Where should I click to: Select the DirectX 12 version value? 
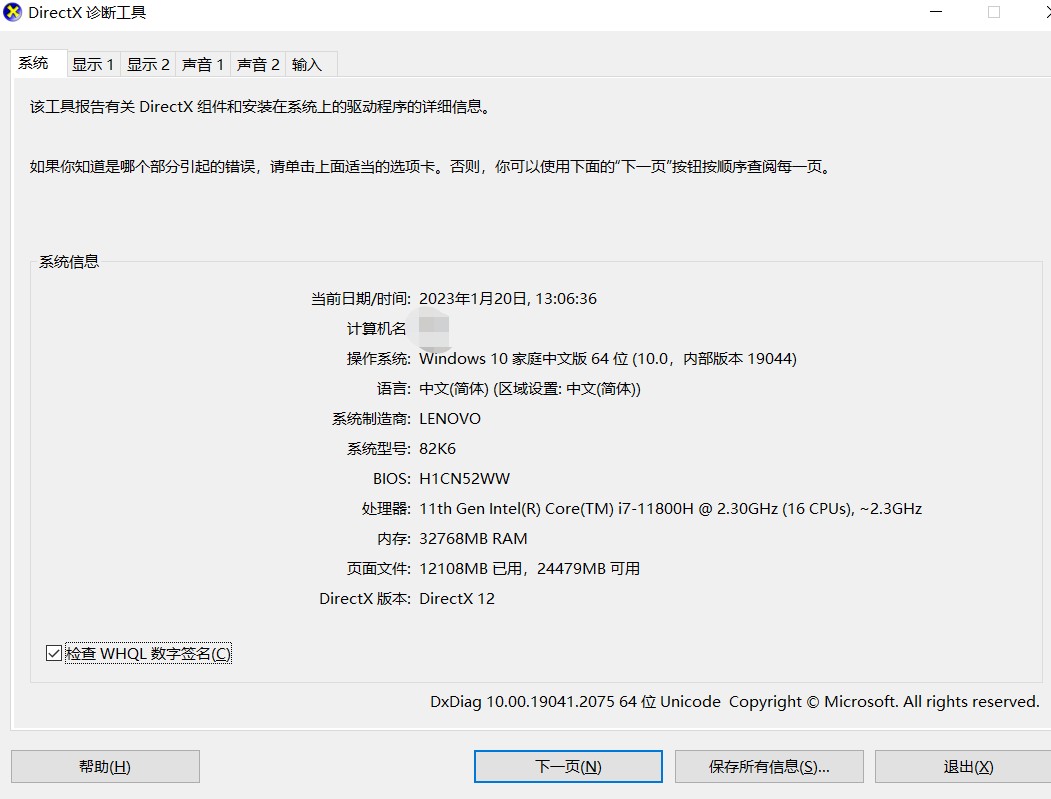tap(457, 599)
